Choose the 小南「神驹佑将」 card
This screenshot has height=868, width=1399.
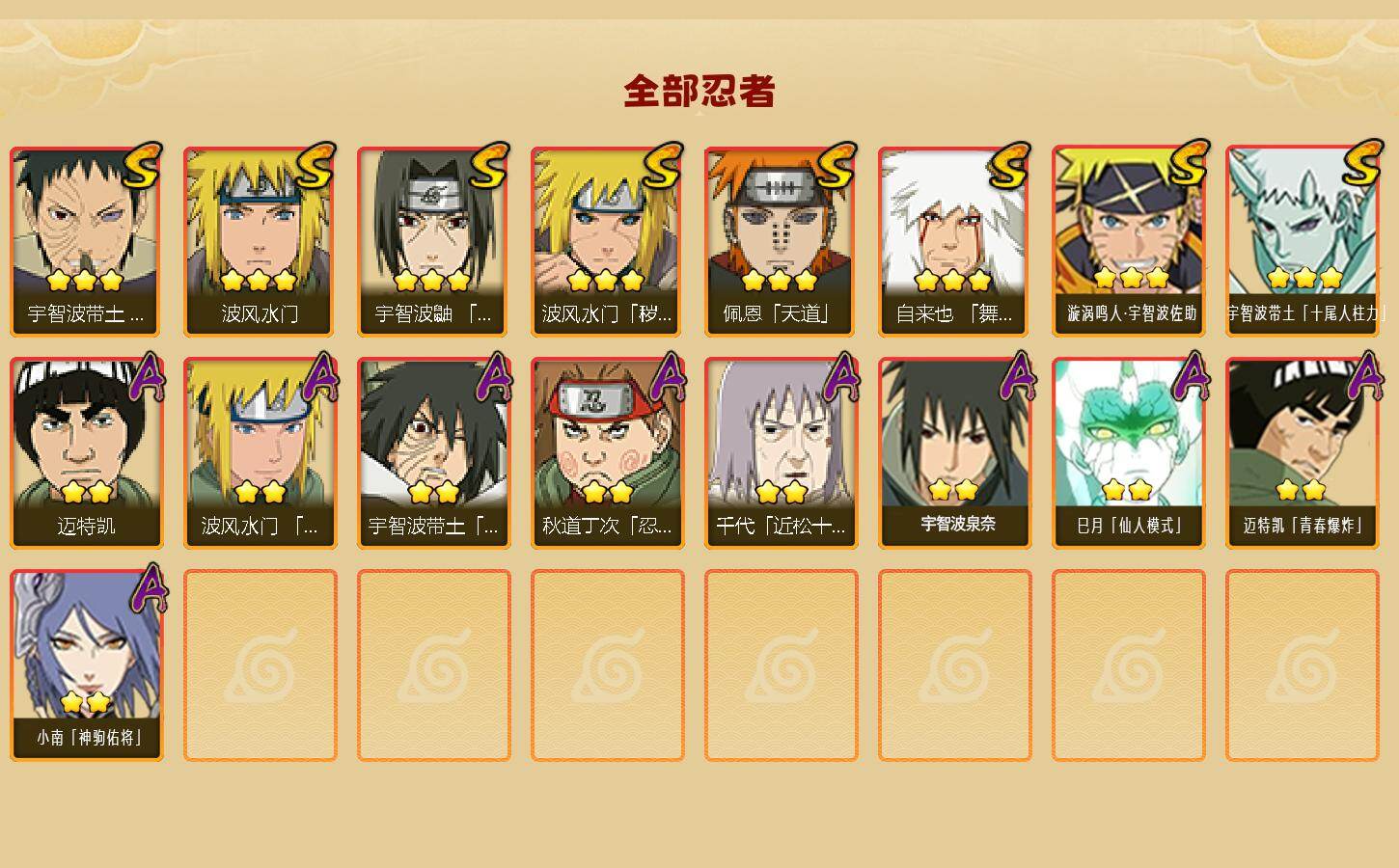tap(86, 665)
